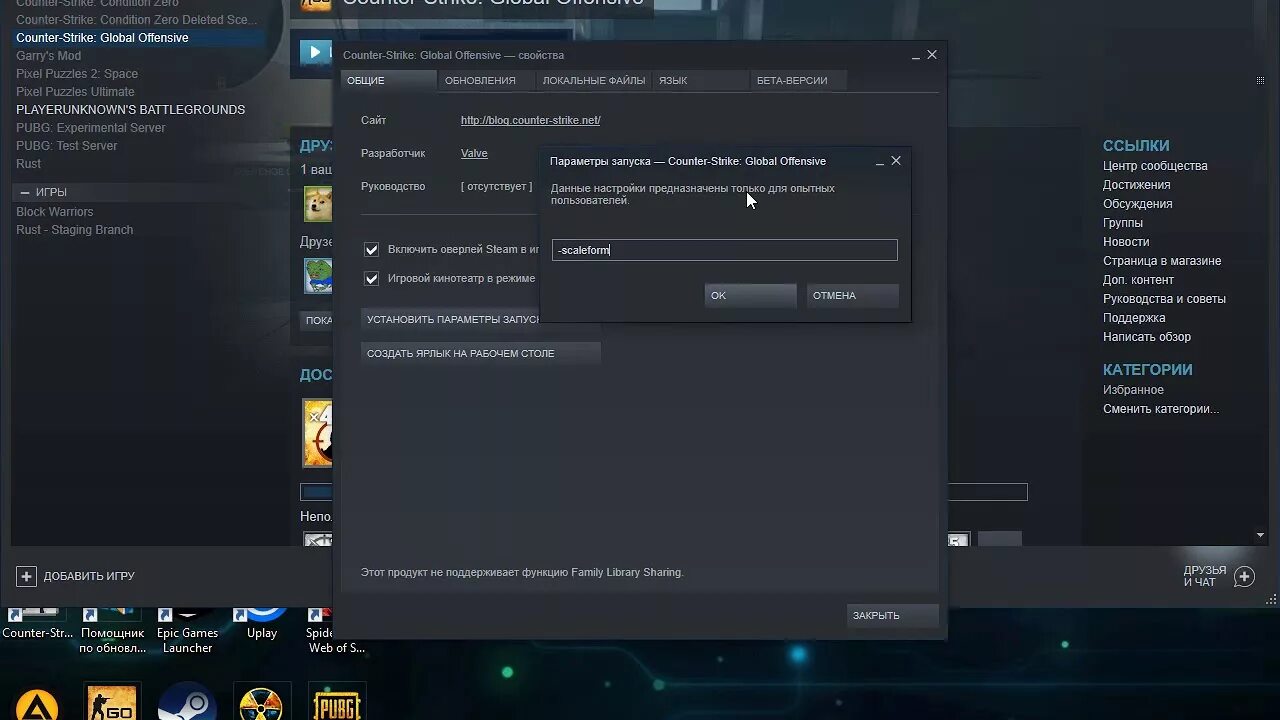
Task: Open Доп. контент link
Action: [x=1139, y=280]
